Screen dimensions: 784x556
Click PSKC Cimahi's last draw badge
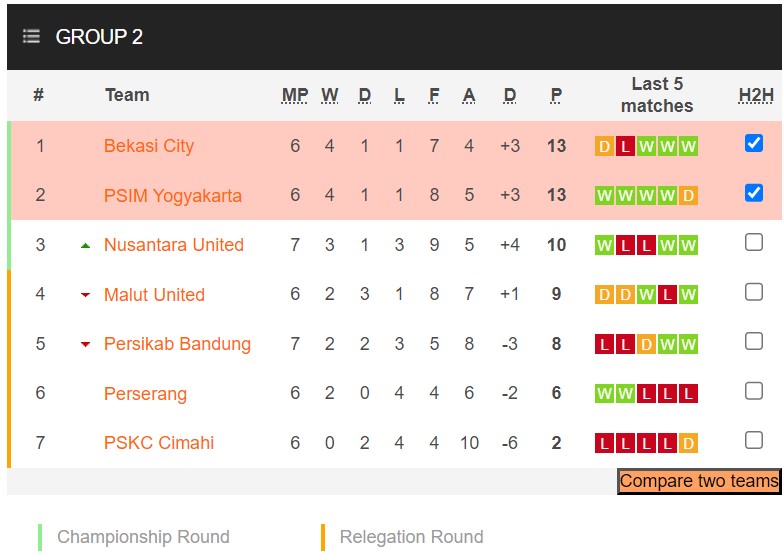pyautogui.click(x=688, y=443)
